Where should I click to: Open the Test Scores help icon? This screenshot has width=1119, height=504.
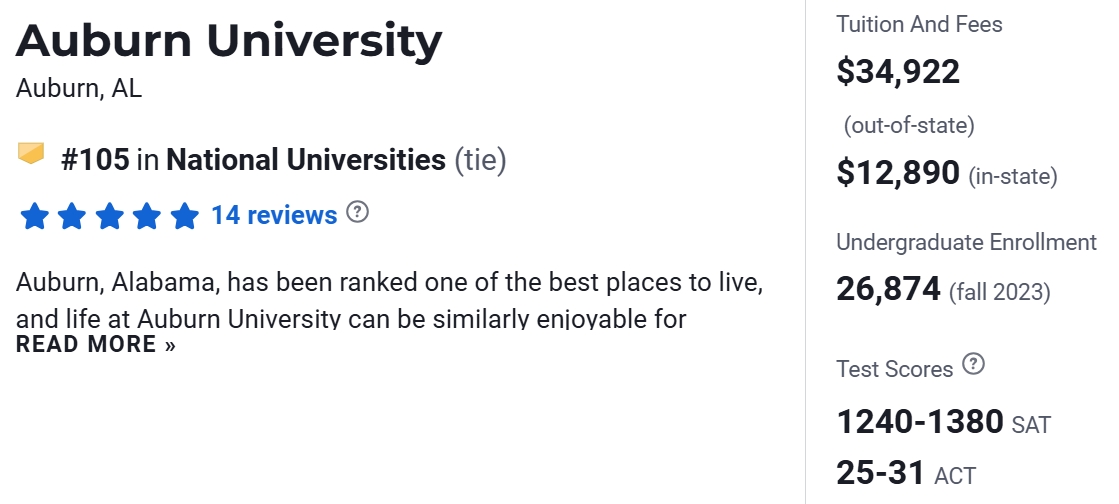click(x=973, y=365)
